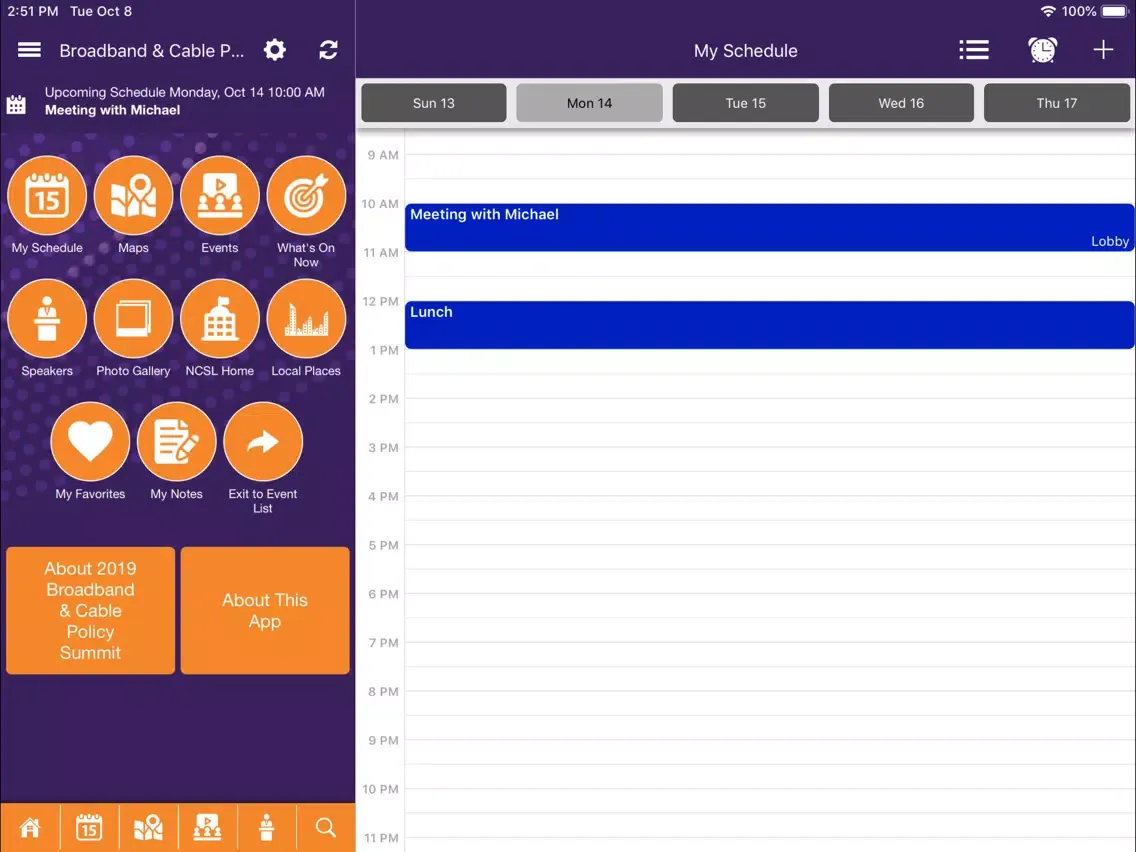Tap the 2:51 PM status bar clock

click(x=33, y=12)
